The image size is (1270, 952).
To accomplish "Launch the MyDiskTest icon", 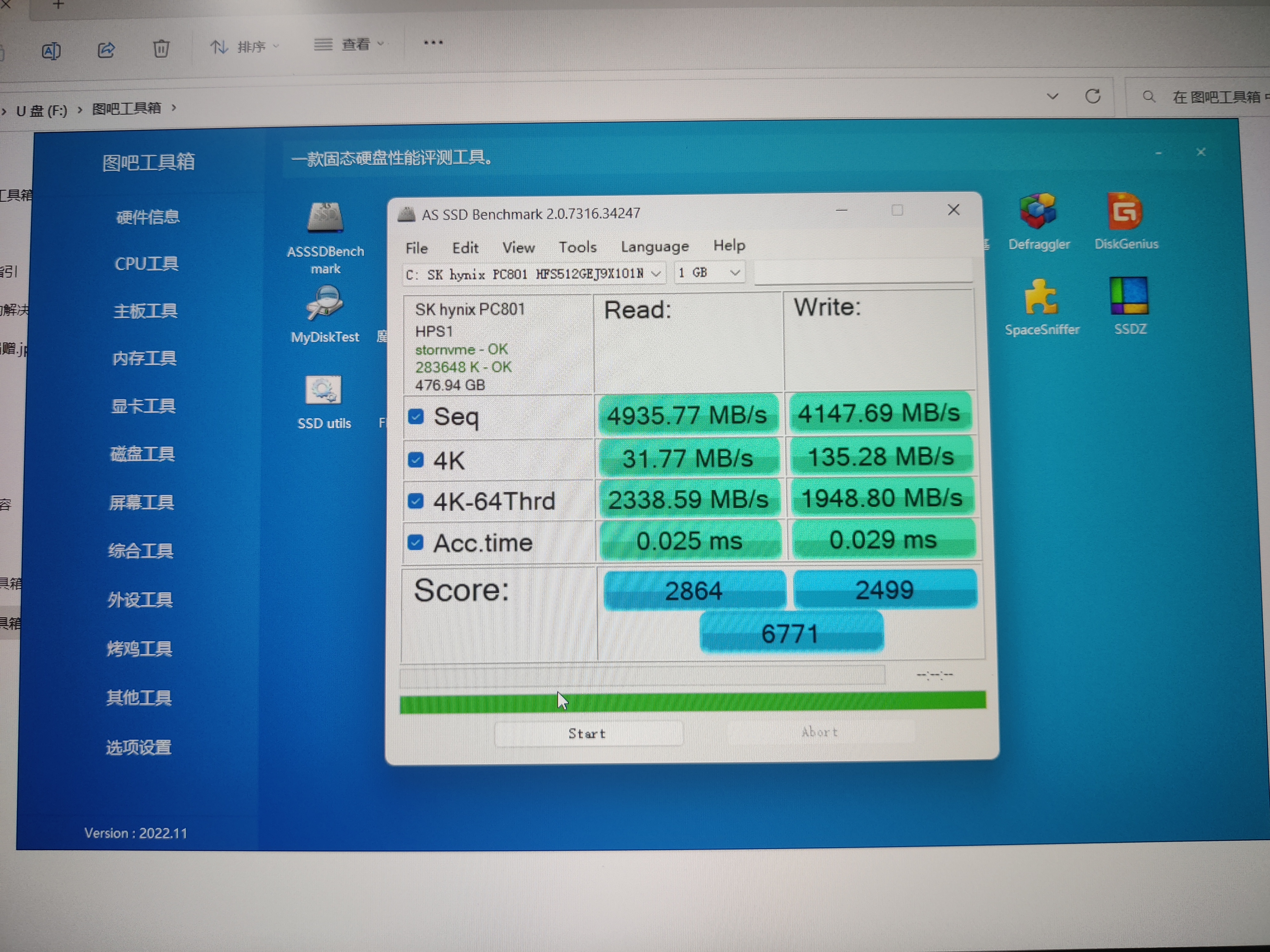I will click(x=325, y=303).
